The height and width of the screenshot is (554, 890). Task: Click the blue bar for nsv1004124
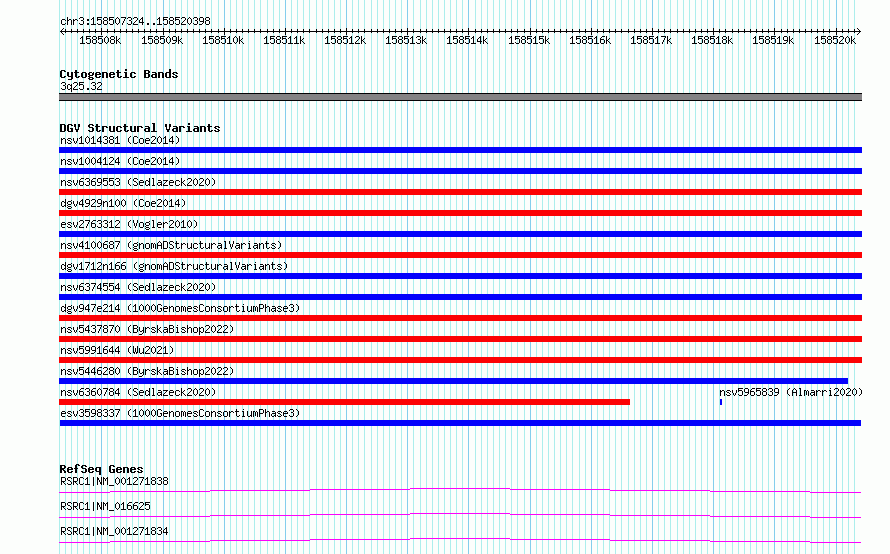point(460,171)
